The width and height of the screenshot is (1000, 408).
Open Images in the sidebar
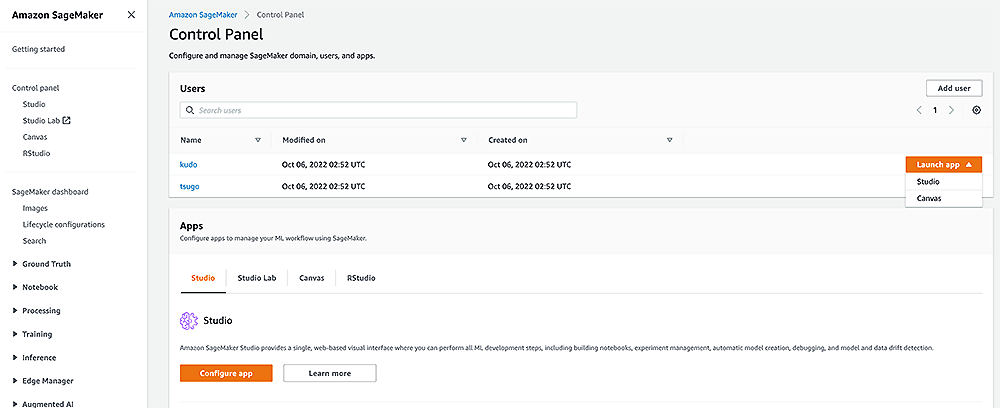pos(35,208)
